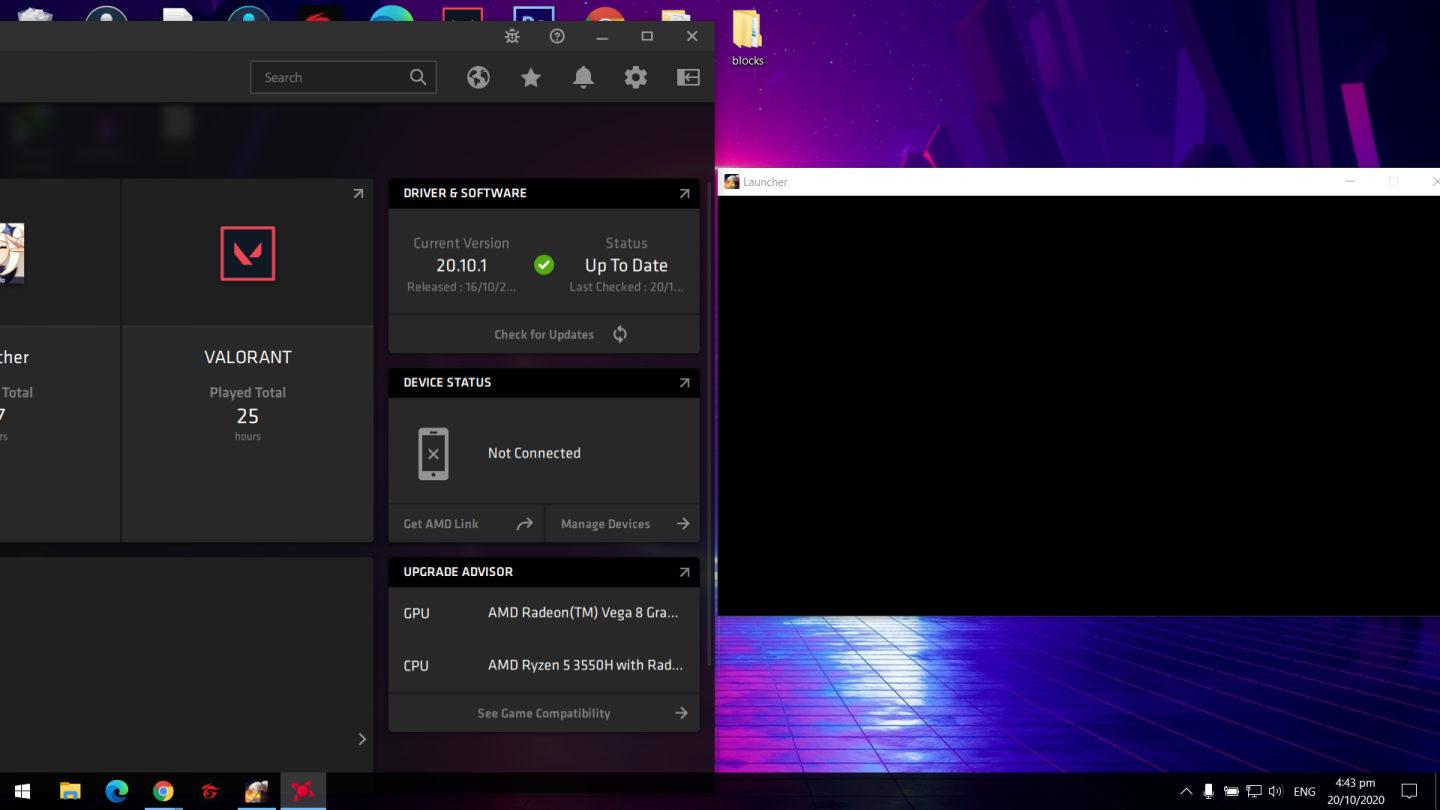This screenshot has width=1440, height=810.
Task: Expand the Driver & Software panel
Action: 684,193
